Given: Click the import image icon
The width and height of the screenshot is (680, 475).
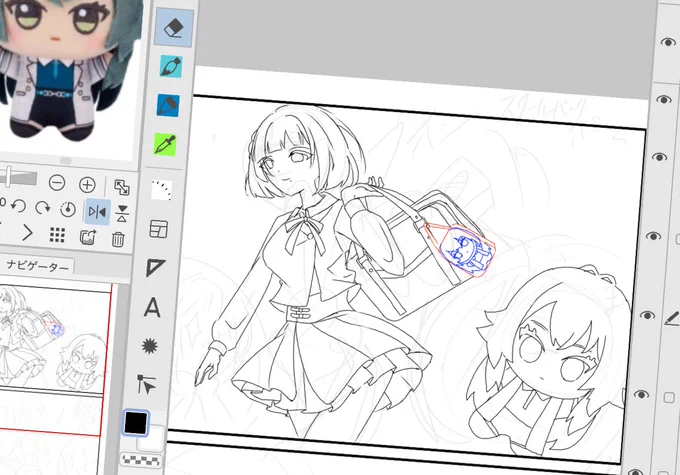Looking at the screenshot, I should [x=88, y=237].
